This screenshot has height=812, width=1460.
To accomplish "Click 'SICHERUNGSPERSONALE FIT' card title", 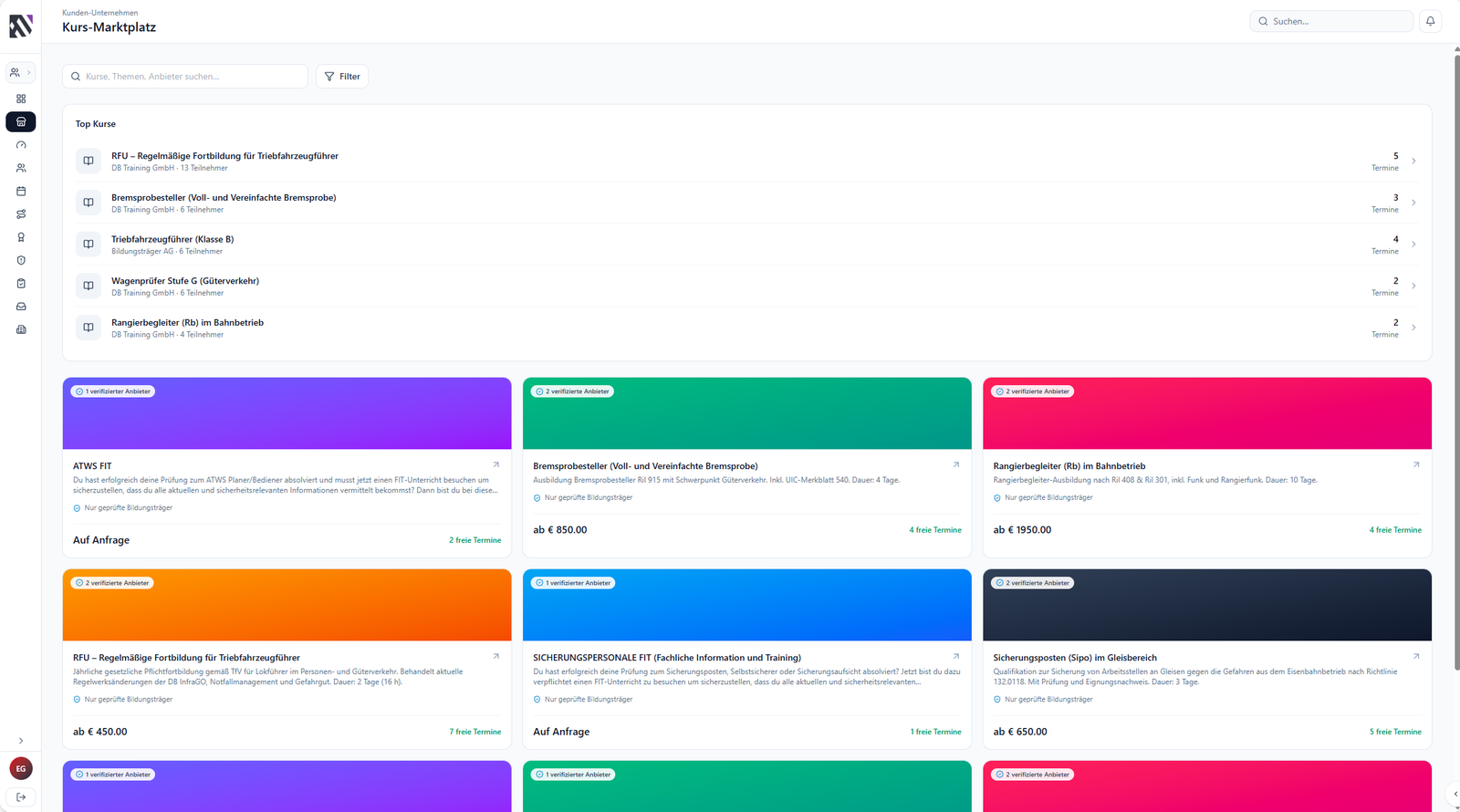I will [x=667, y=658].
